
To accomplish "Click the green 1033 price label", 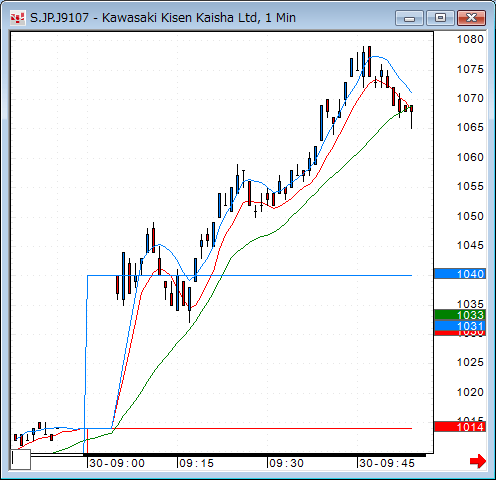I will [460, 315].
